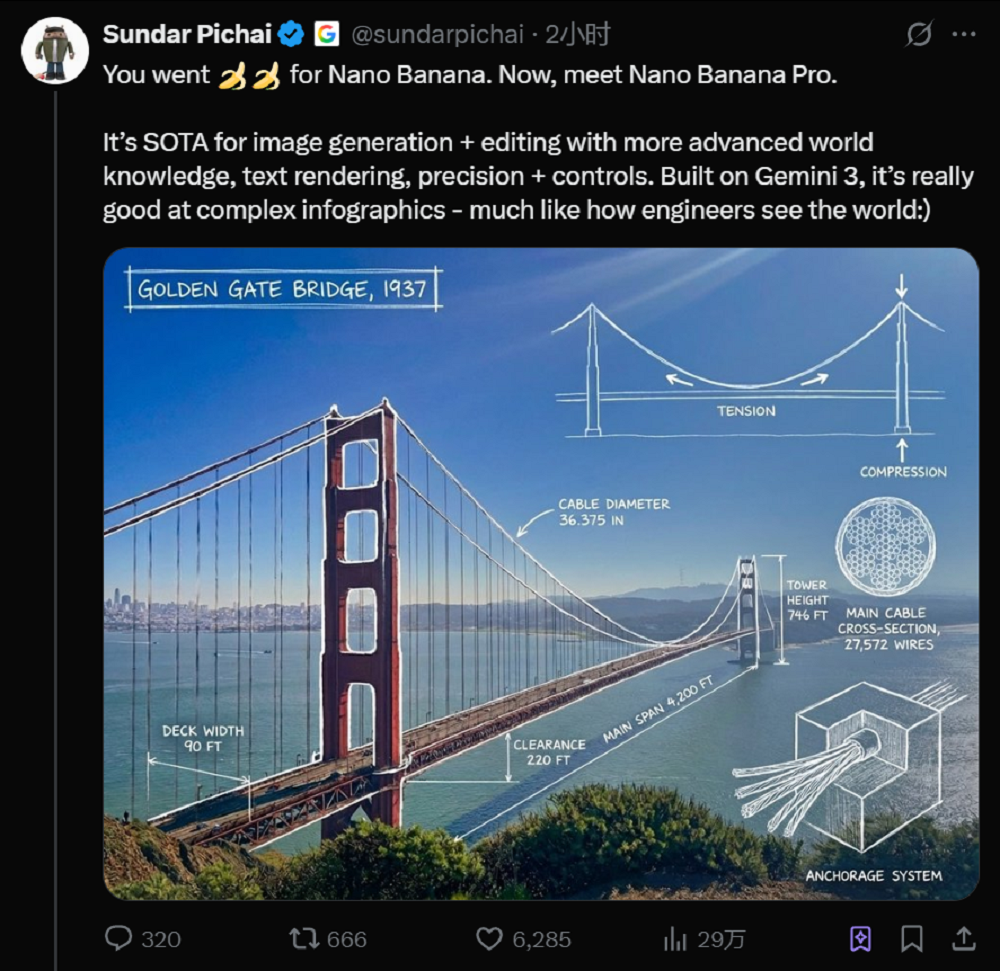
Task: Click the 2小时 post timestamp
Action: click(579, 35)
